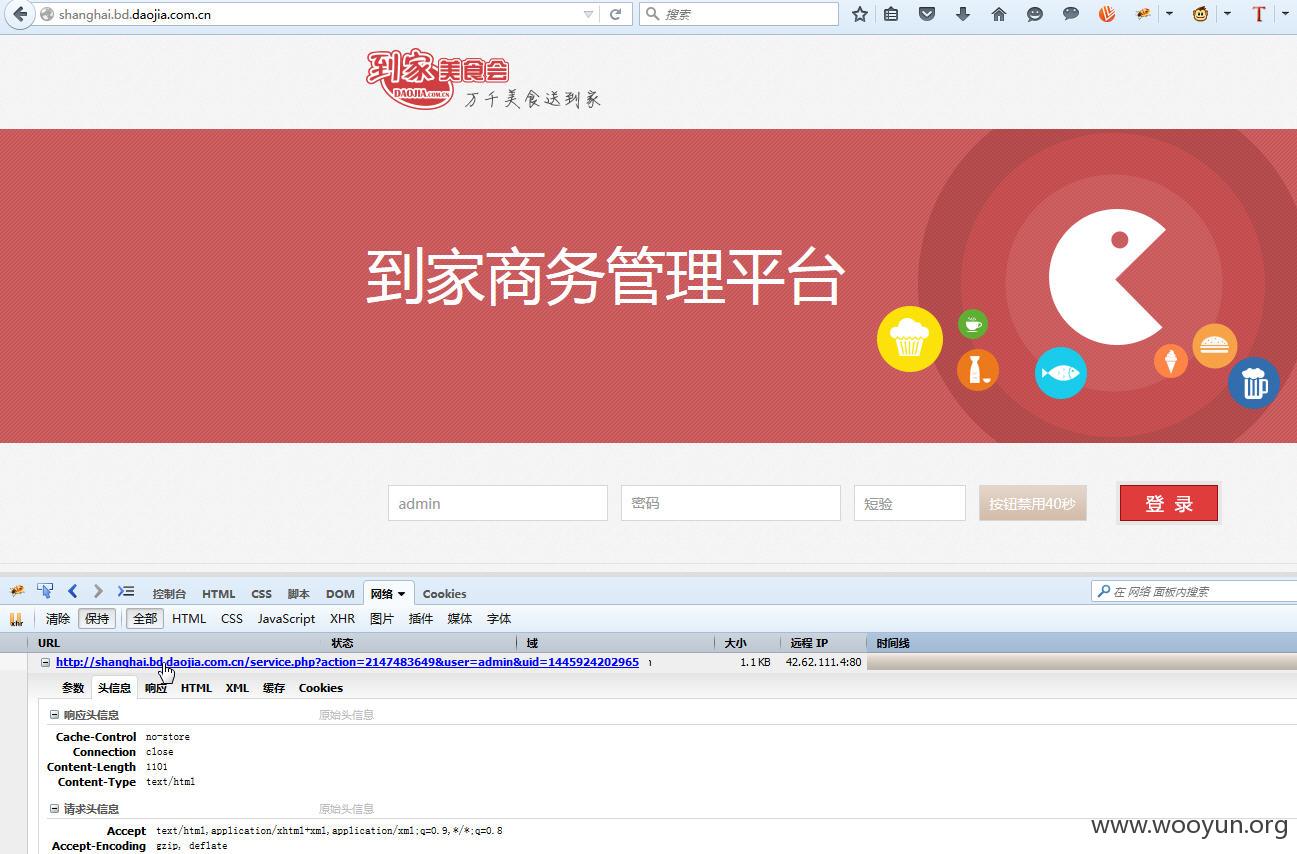The width and height of the screenshot is (1297, 854).
Task: Click the timeline bar of request
Action: [1081, 662]
